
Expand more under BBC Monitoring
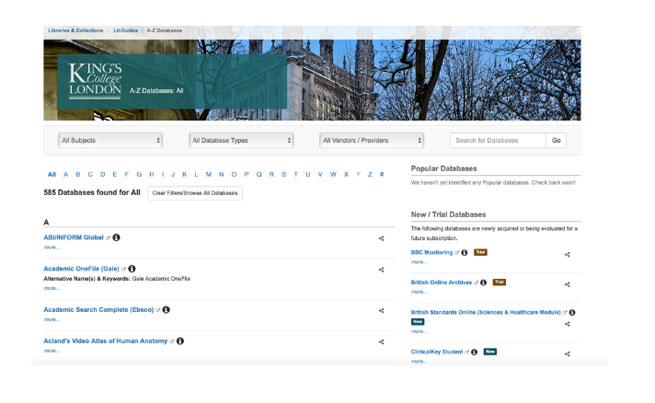(x=419, y=262)
